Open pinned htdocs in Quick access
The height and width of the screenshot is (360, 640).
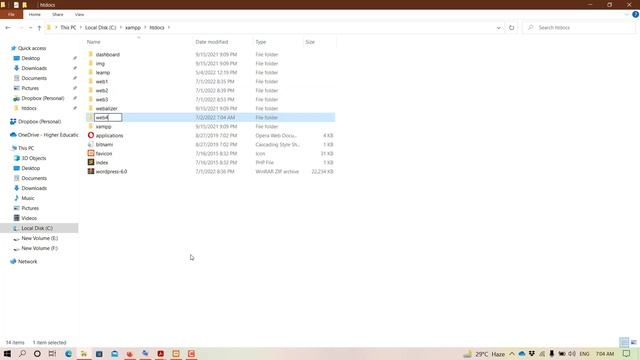point(29,108)
